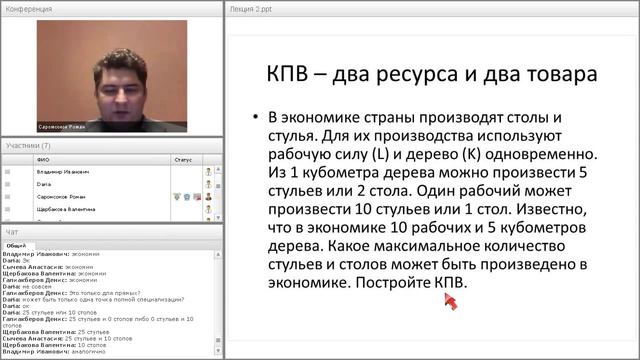Viewport: 640px width, 360px height.
Task: Click the participants list scrollbar thumb
Action: (x=218, y=186)
